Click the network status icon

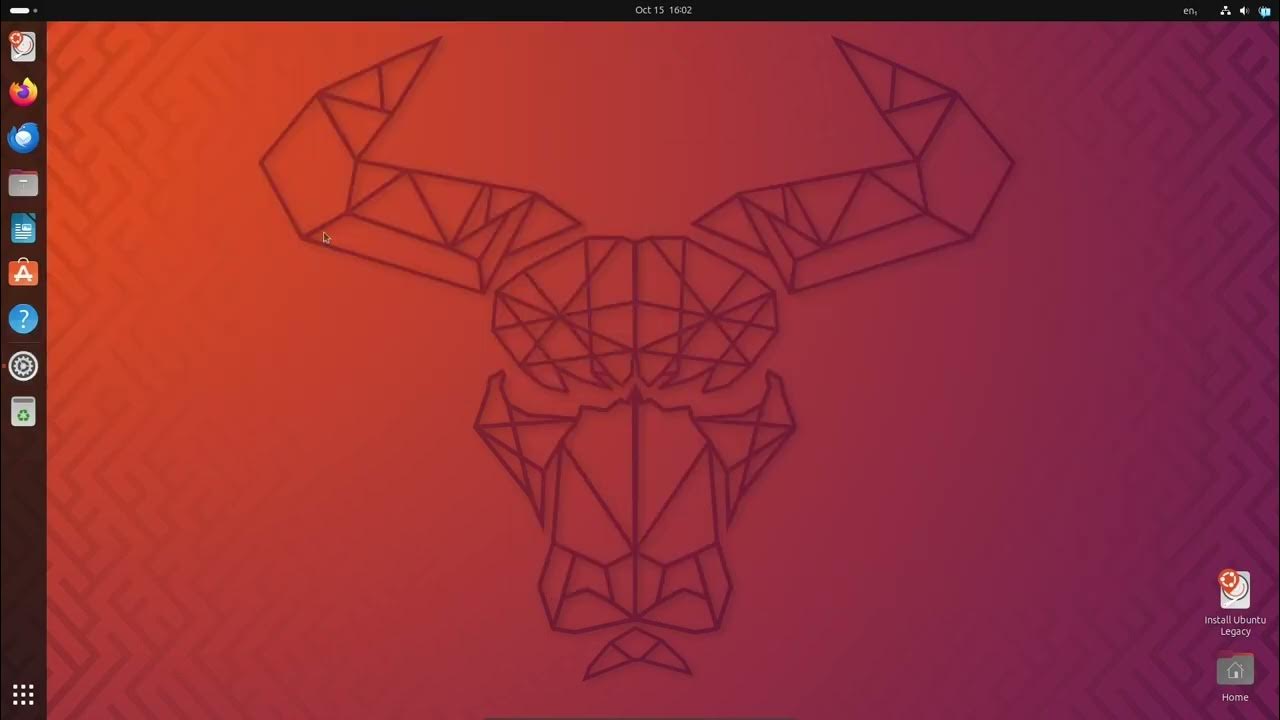[x=1225, y=10]
